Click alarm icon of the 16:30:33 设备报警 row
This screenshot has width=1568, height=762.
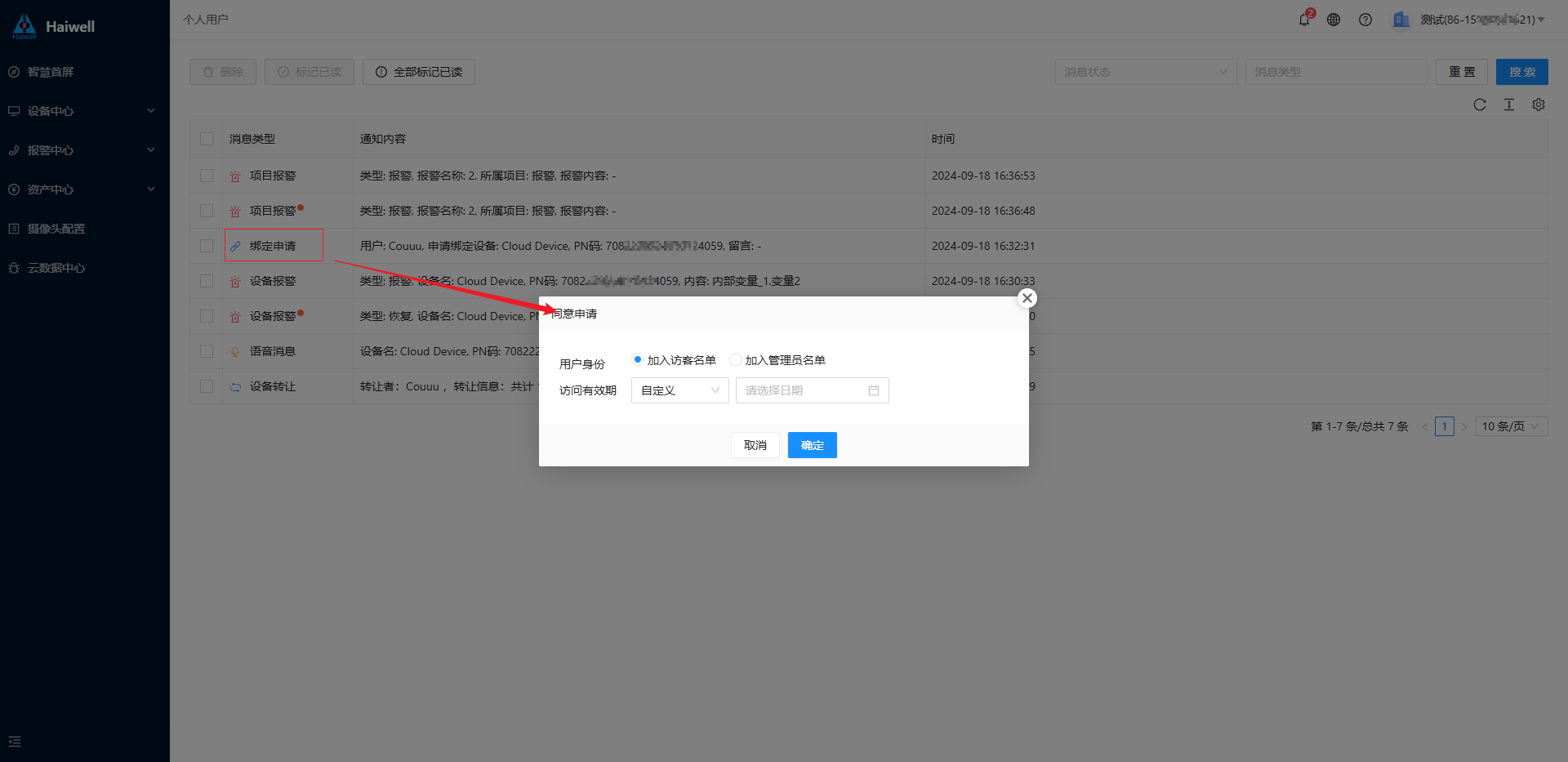[x=235, y=281]
